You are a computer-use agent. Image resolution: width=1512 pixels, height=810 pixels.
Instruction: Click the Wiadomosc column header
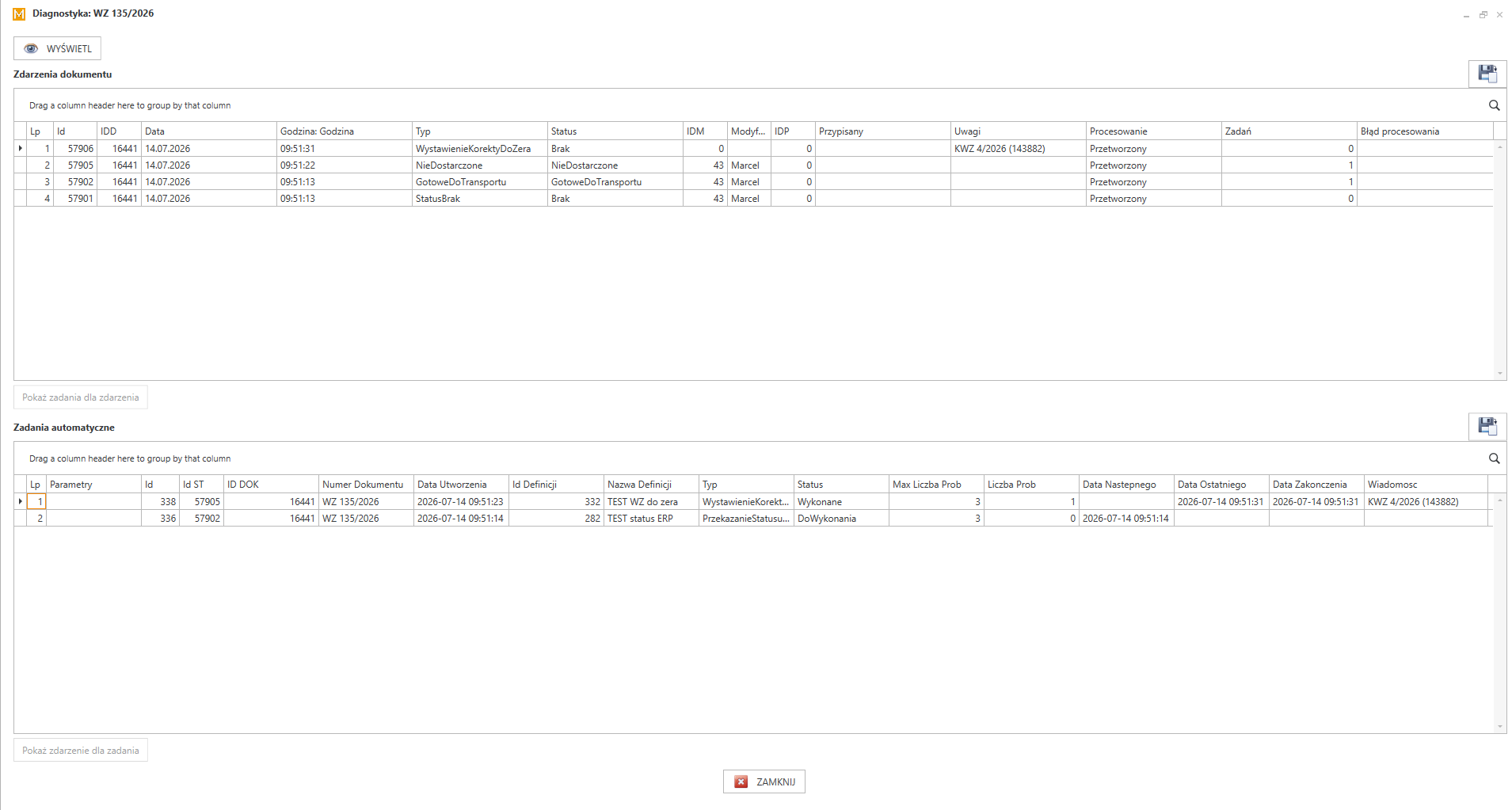click(x=1426, y=485)
